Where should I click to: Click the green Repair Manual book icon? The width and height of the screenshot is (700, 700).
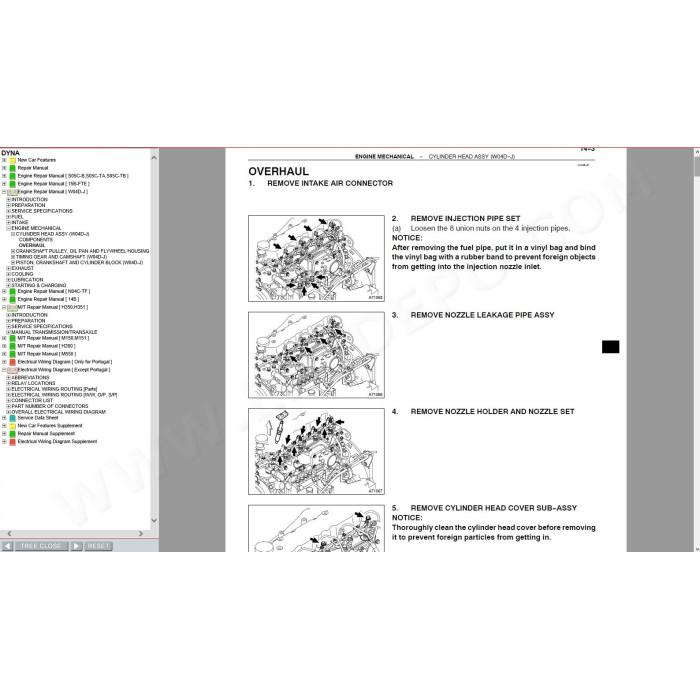pos(12,168)
